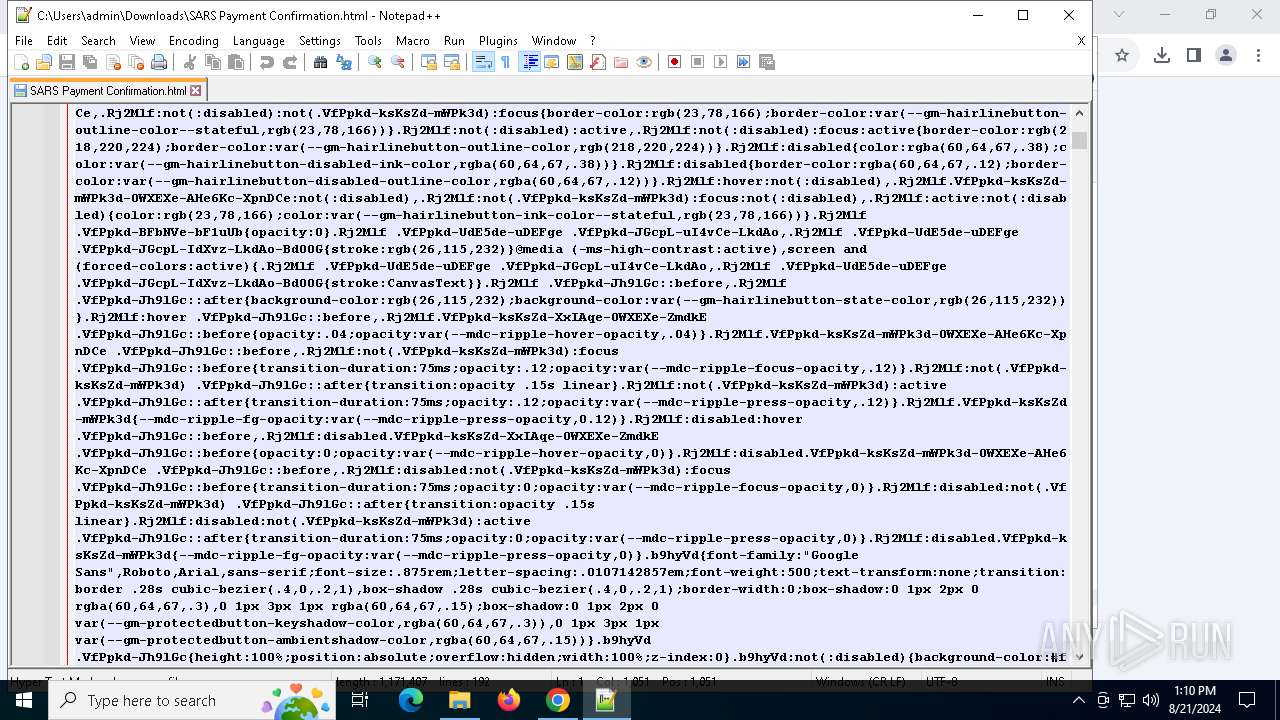Click the Paste toolbar icon
Image resolution: width=1280 pixels, height=720 pixels.
[x=236, y=62]
